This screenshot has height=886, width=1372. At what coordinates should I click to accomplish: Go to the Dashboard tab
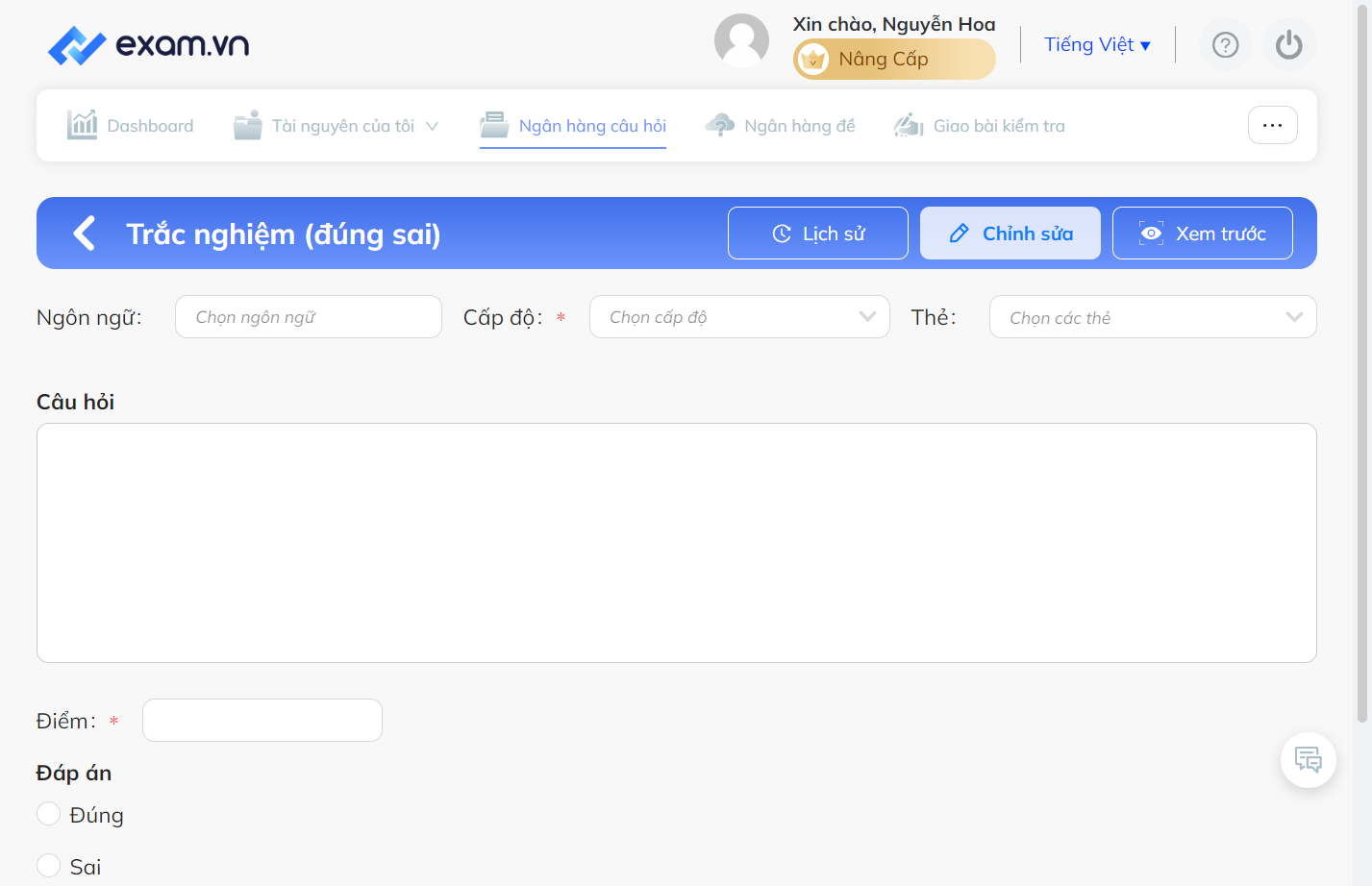point(131,125)
